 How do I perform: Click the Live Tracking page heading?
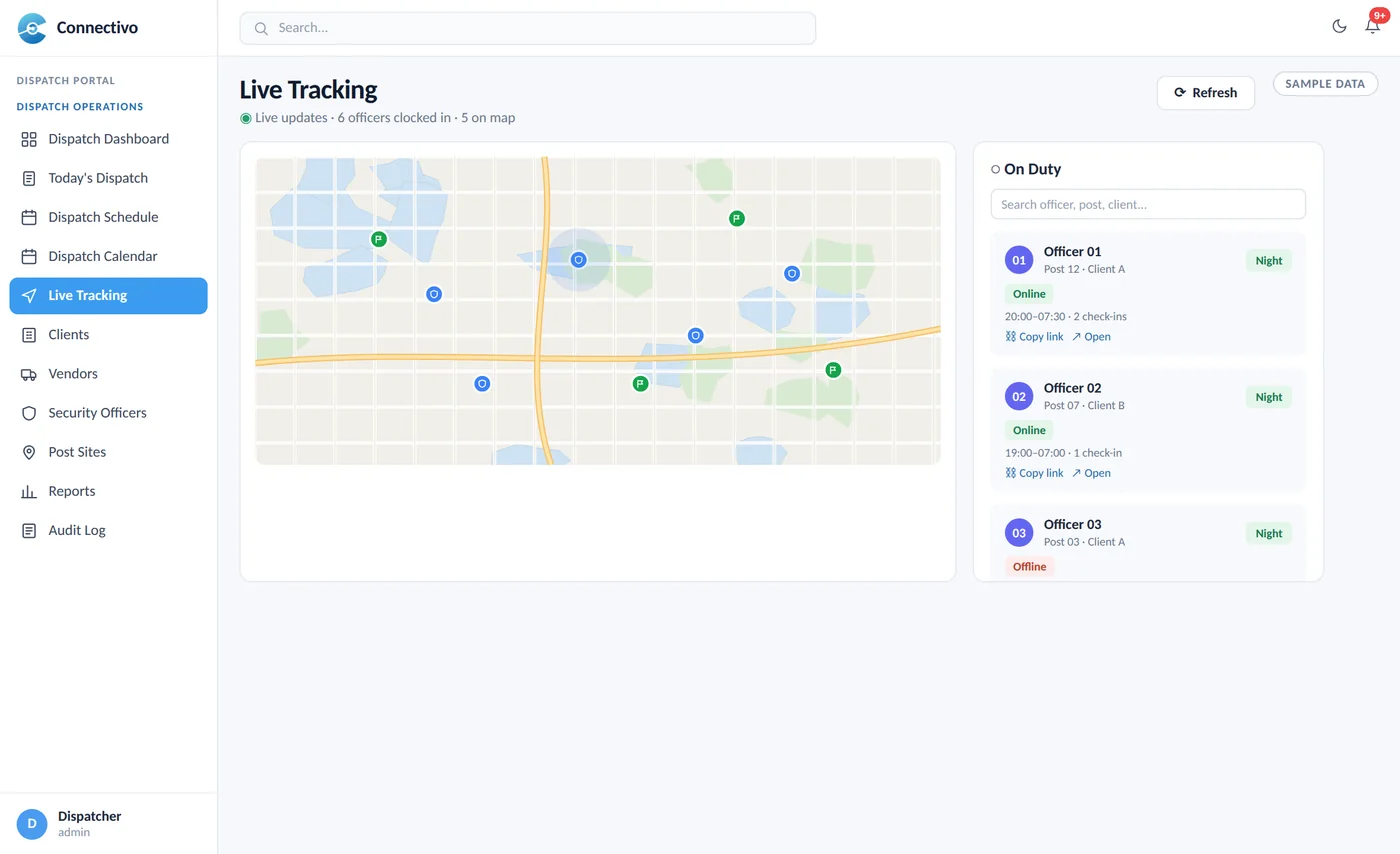[308, 89]
